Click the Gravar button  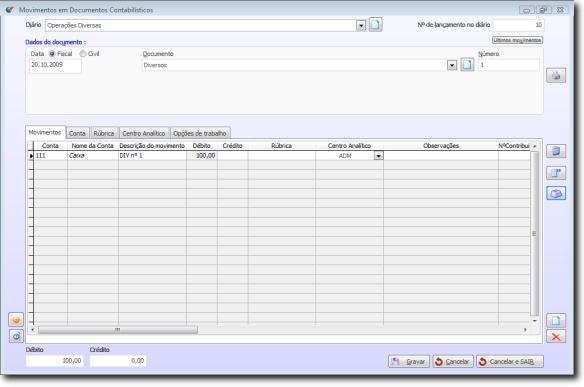coord(409,361)
